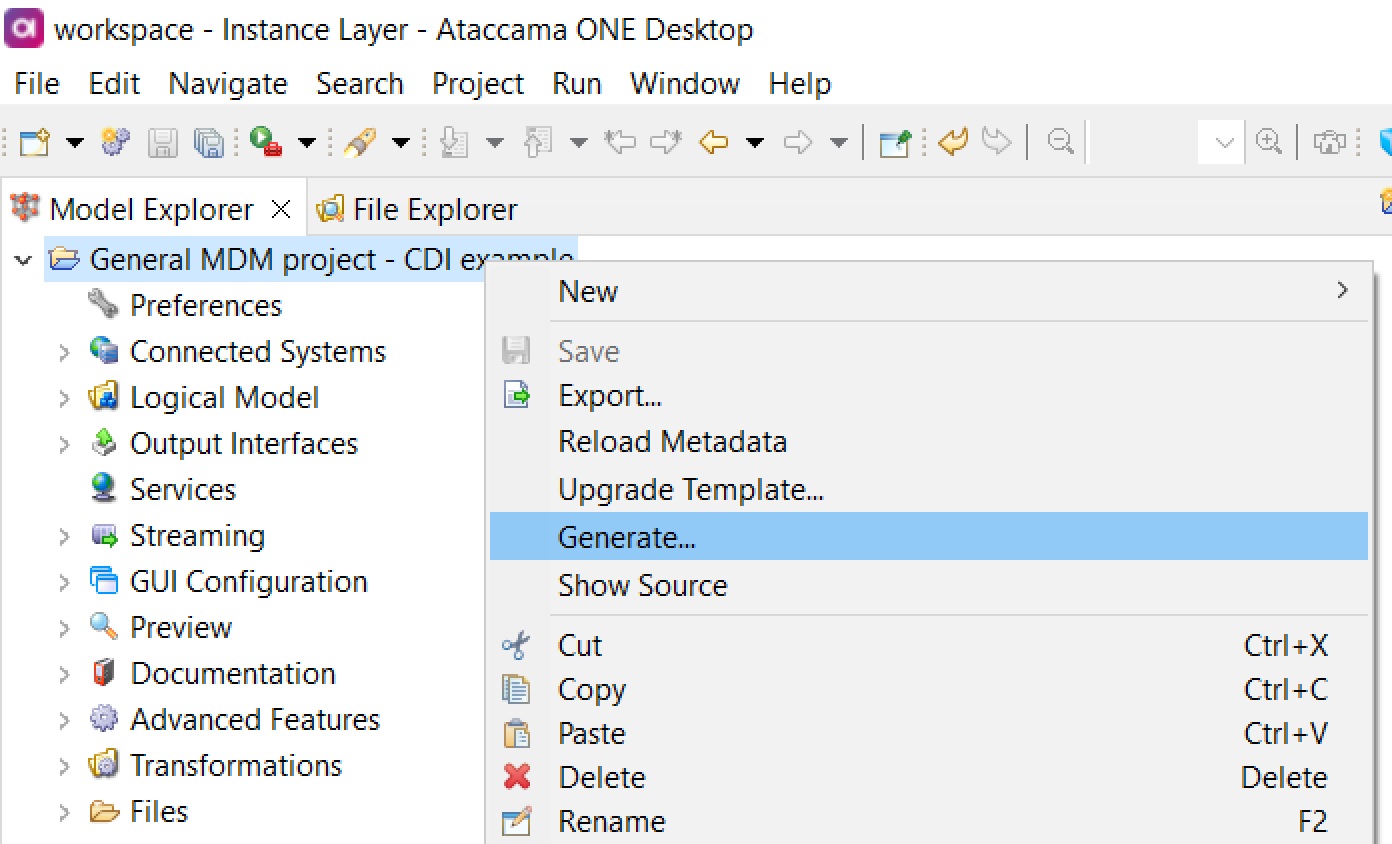1392x844 pixels.
Task: Click the Next Edit Location icon
Action: (x=665, y=143)
